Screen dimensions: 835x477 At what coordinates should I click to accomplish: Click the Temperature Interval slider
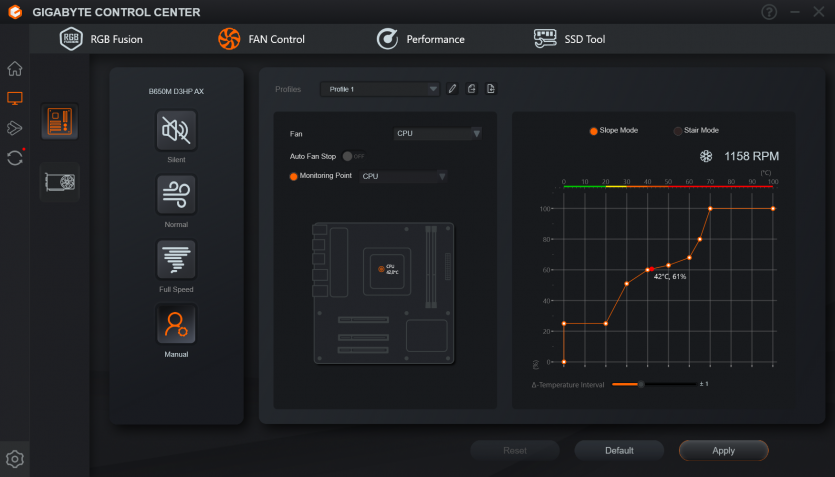point(641,384)
